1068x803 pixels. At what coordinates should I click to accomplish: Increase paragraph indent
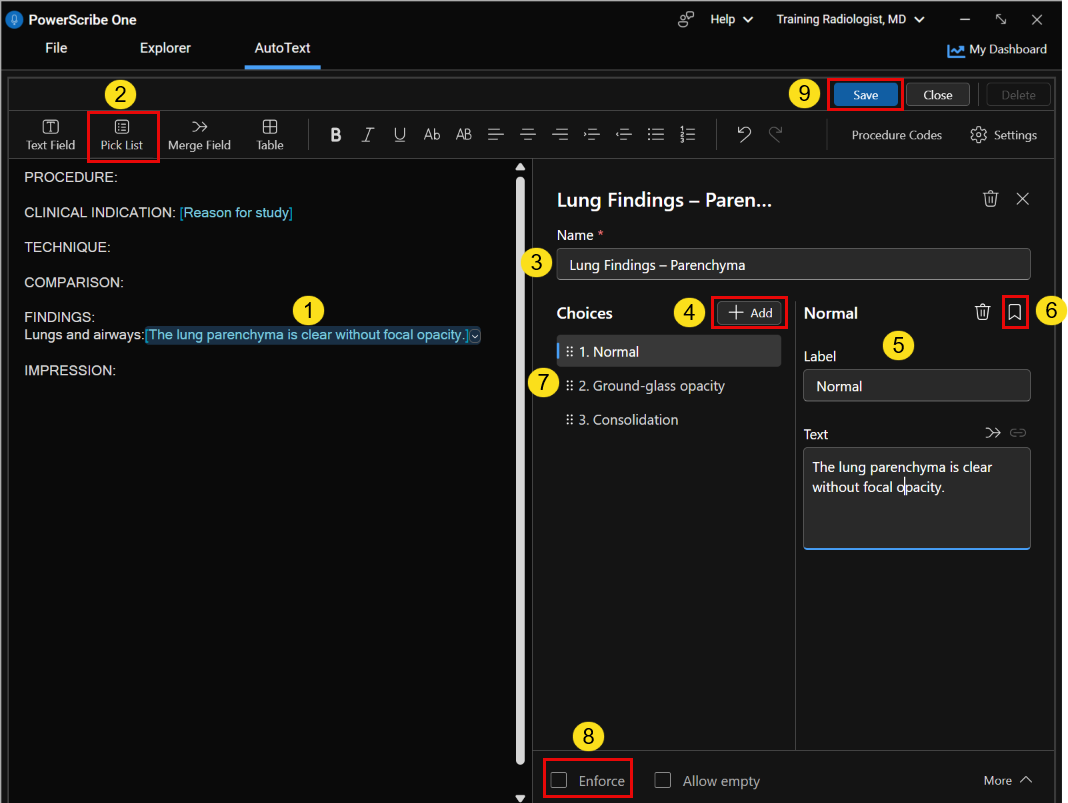pos(592,135)
